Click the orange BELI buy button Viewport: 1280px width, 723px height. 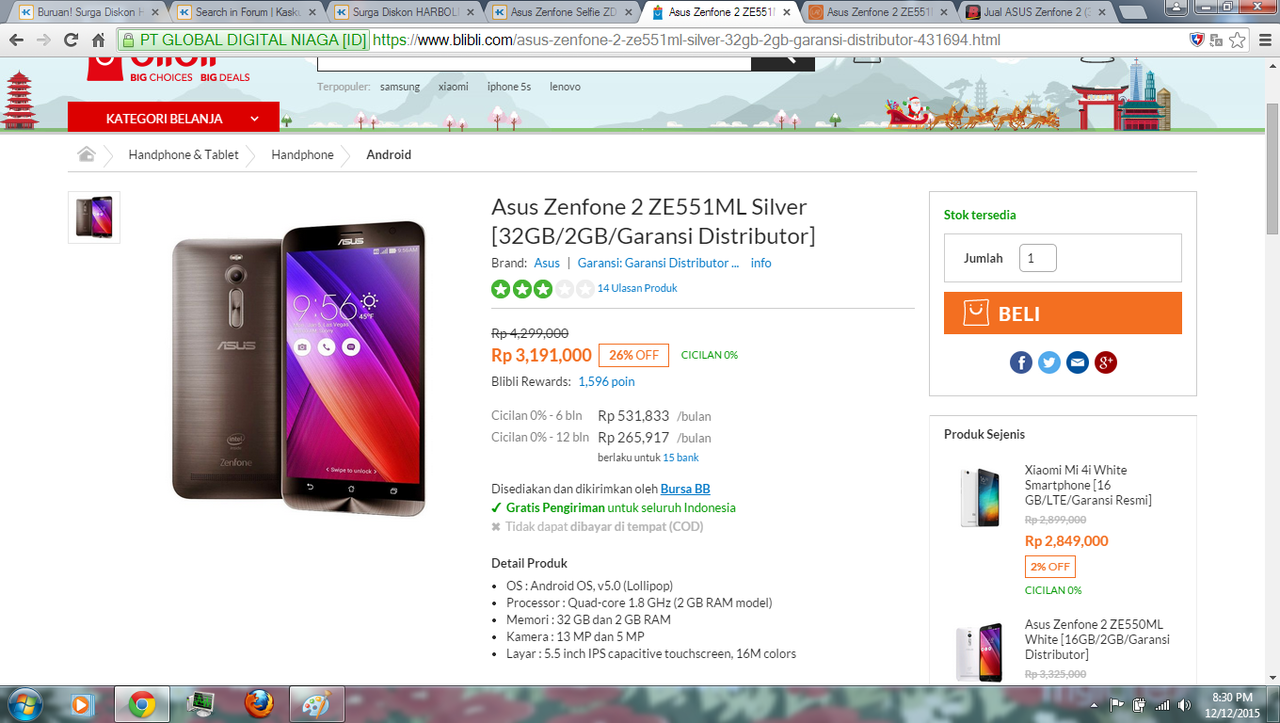click(x=1063, y=313)
